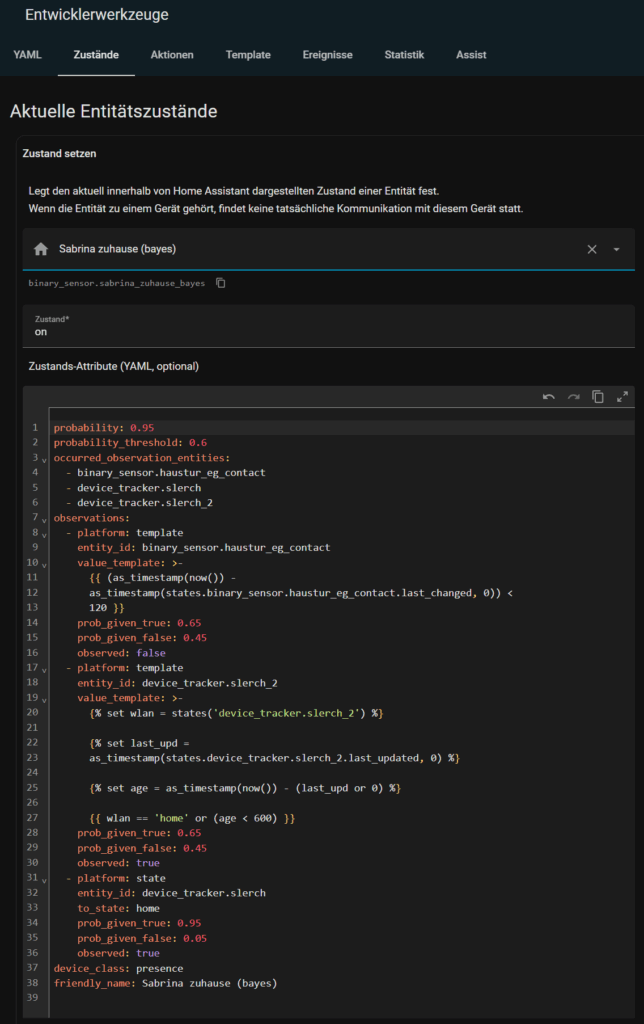Fold the observations section on line 7

point(45,518)
